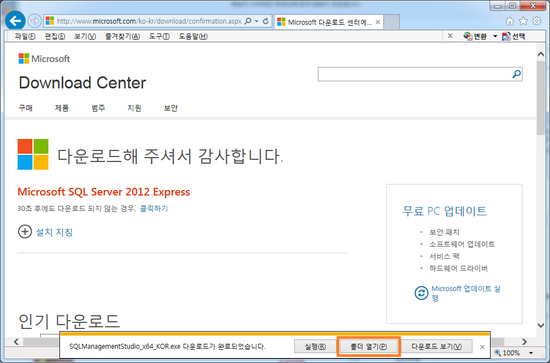Click the browser Back arrow button
Screen dimensions: 550x363
15,21
